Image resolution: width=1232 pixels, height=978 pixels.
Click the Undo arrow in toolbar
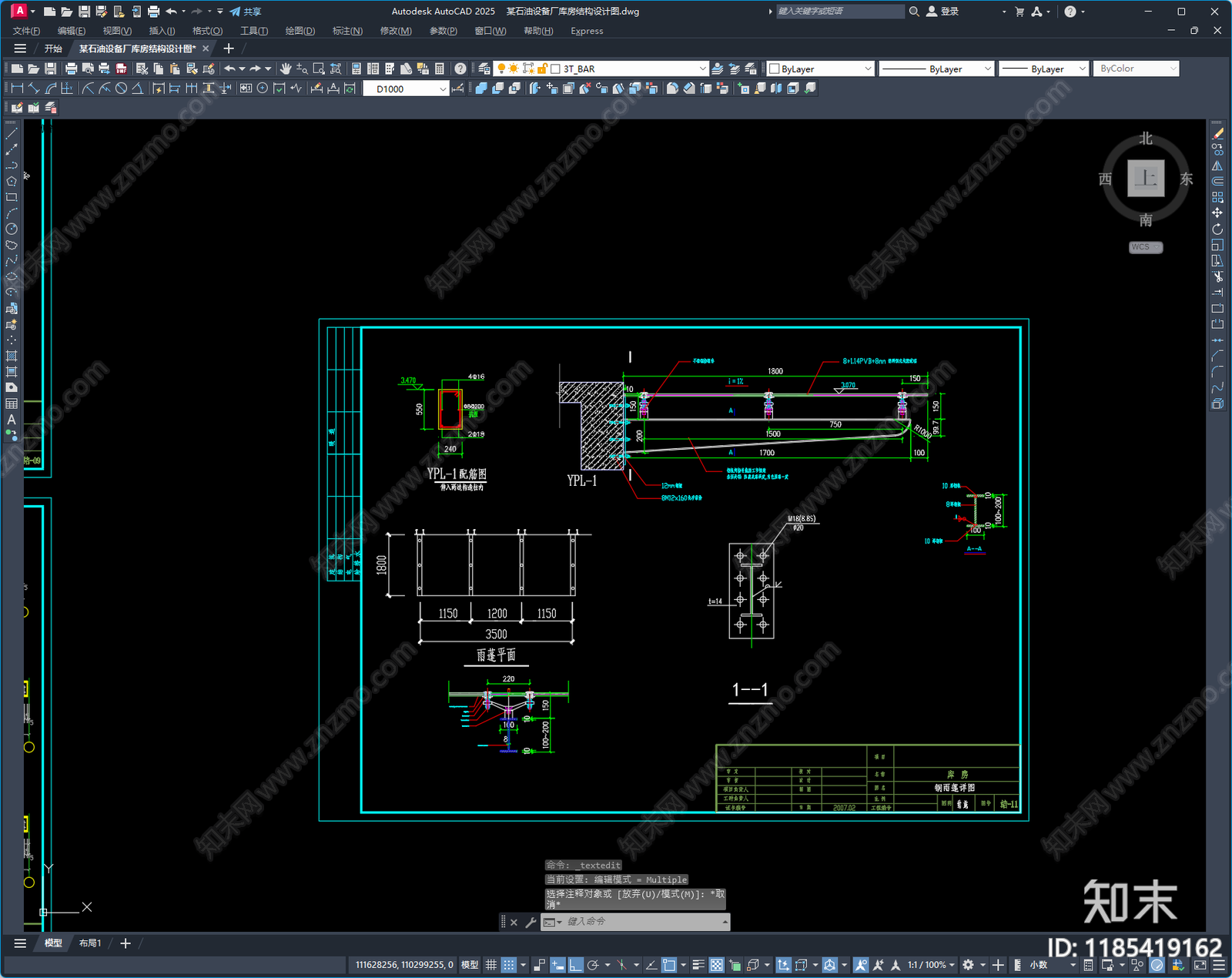coord(229,69)
